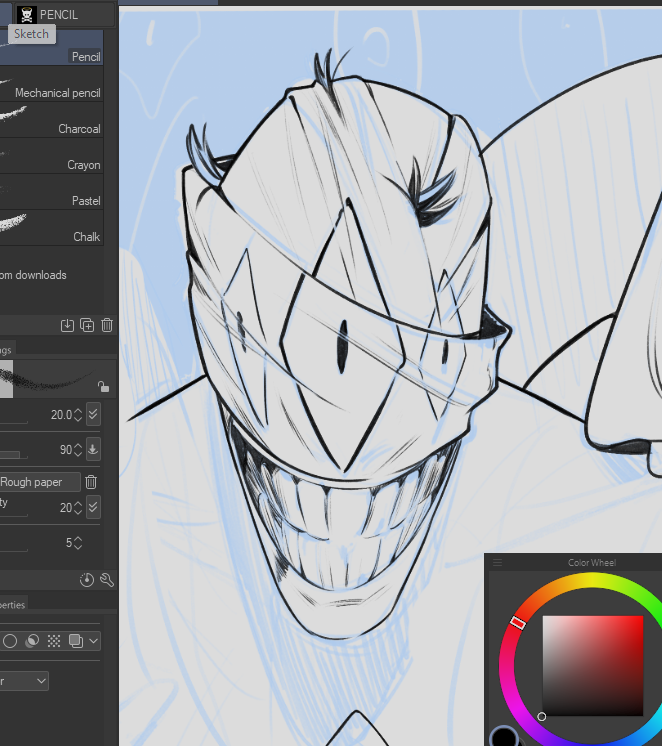Image resolution: width=662 pixels, height=746 pixels.
Task: Adjust the 90 value stepper
Action: pos(78,450)
